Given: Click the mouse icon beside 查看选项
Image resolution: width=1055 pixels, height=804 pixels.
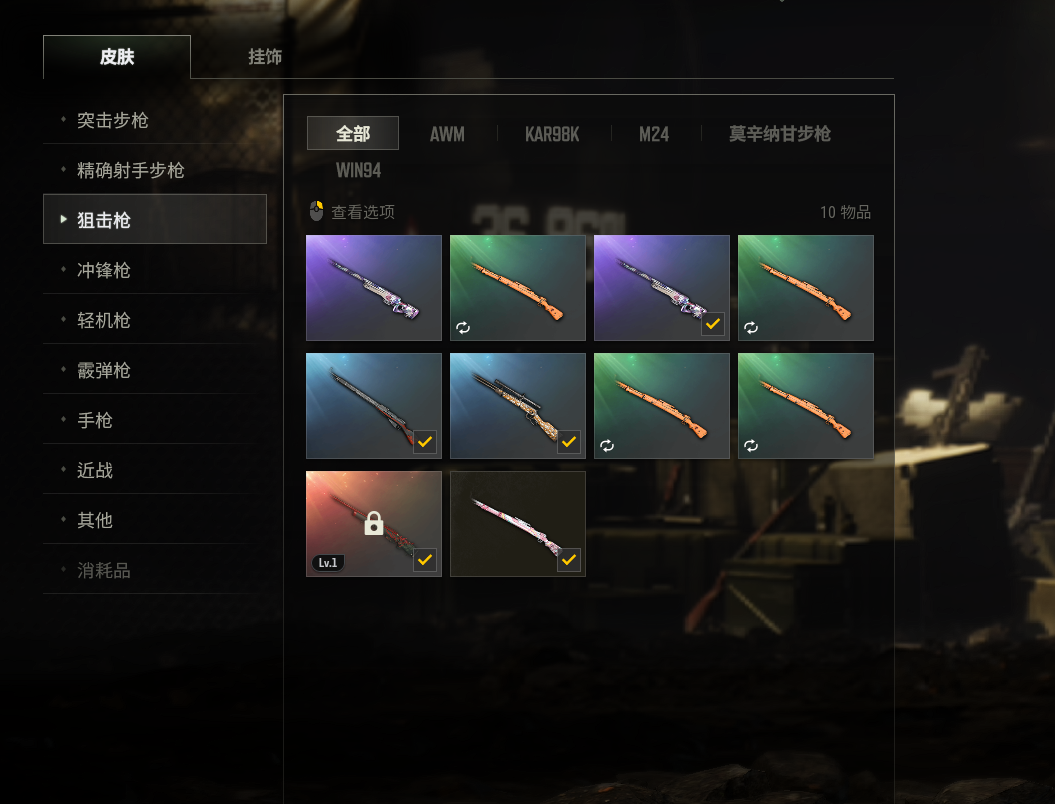Looking at the screenshot, I should tap(316, 211).
